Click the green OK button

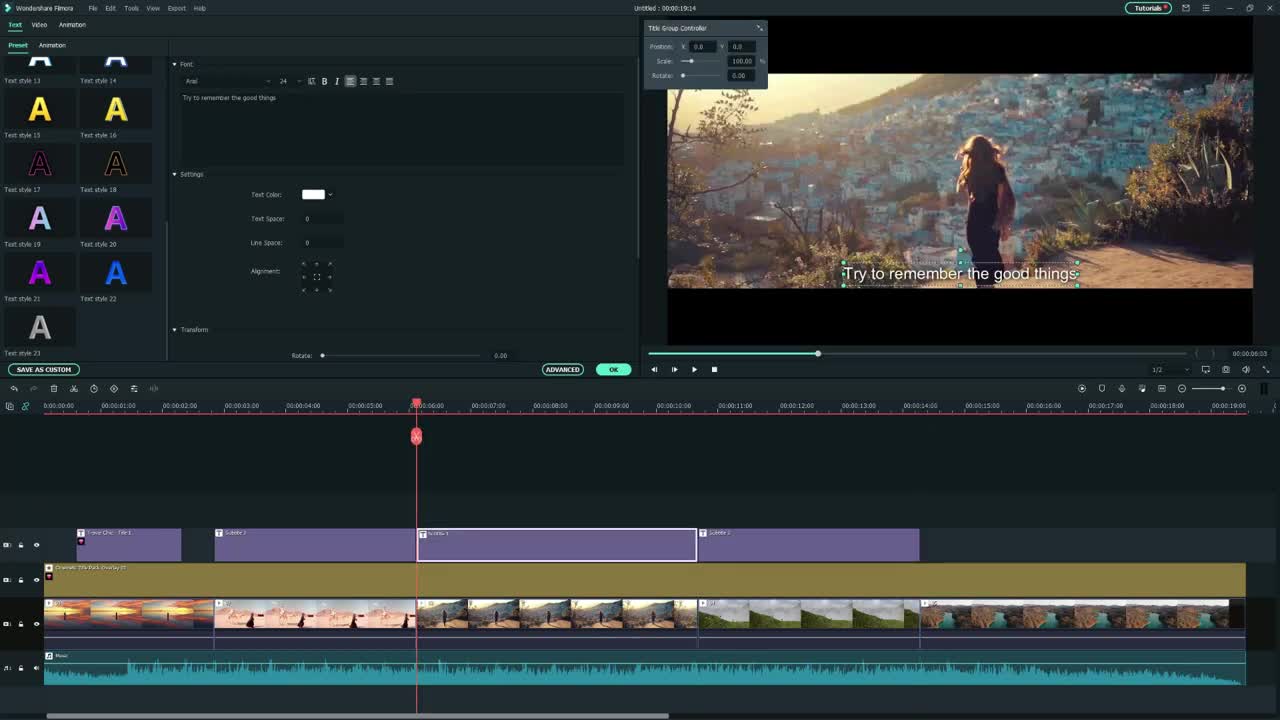tap(614, 369)
